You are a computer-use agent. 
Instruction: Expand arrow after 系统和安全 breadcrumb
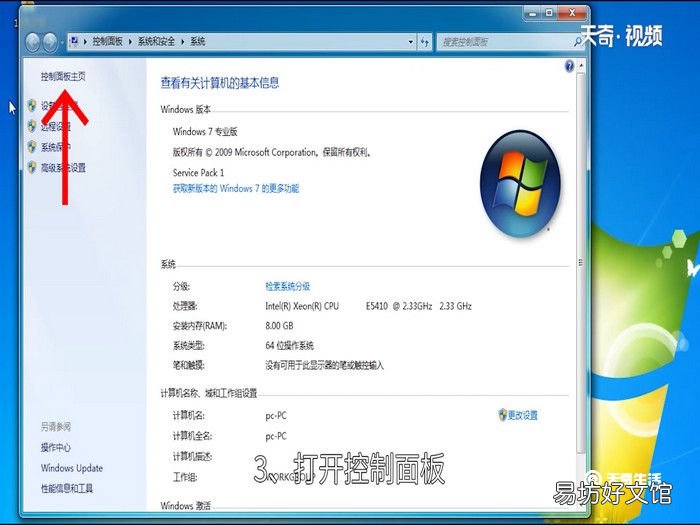183,42
